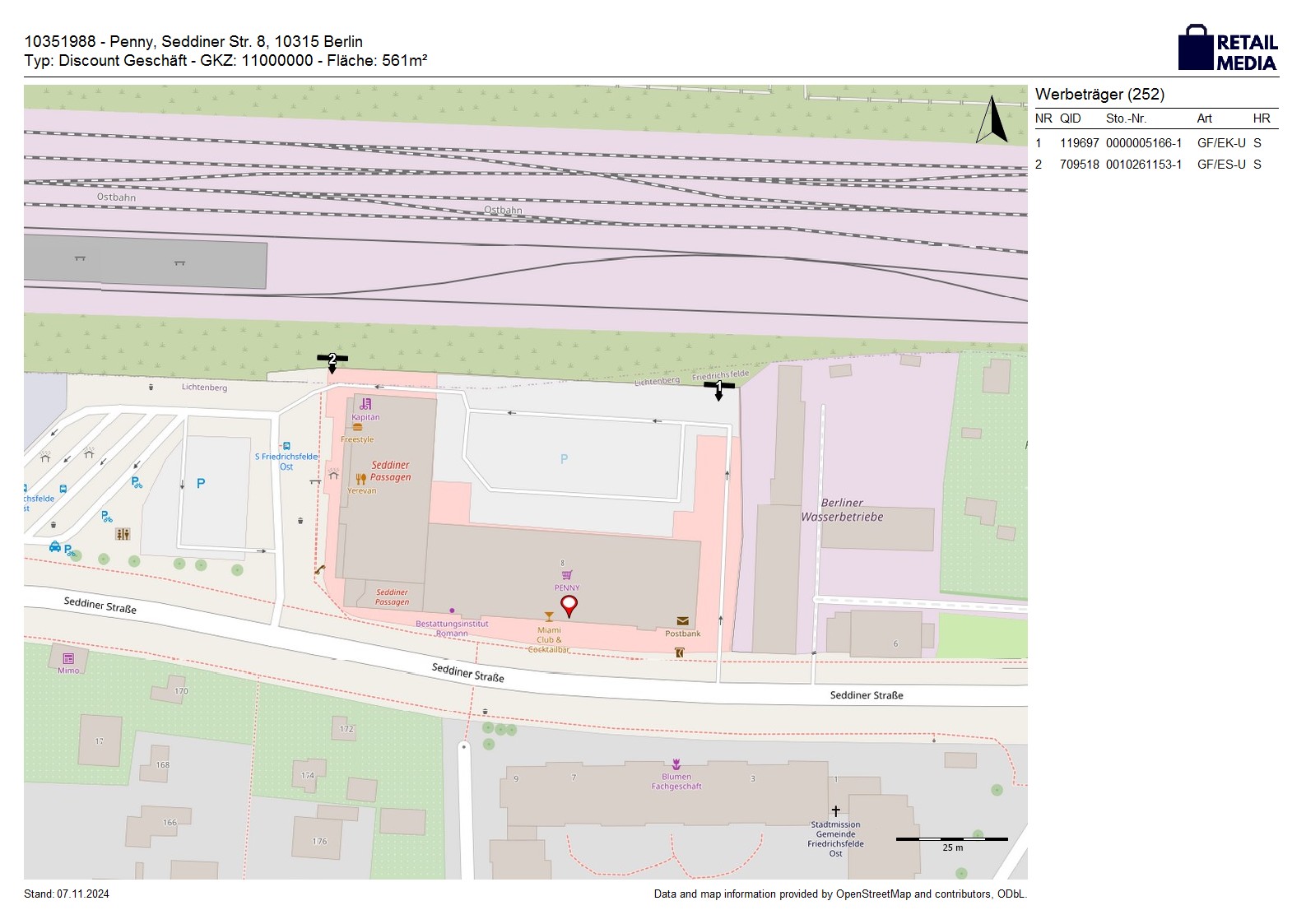
Task: Click the Miami Club cocktail glass icon
Action: tap(549, 616)
